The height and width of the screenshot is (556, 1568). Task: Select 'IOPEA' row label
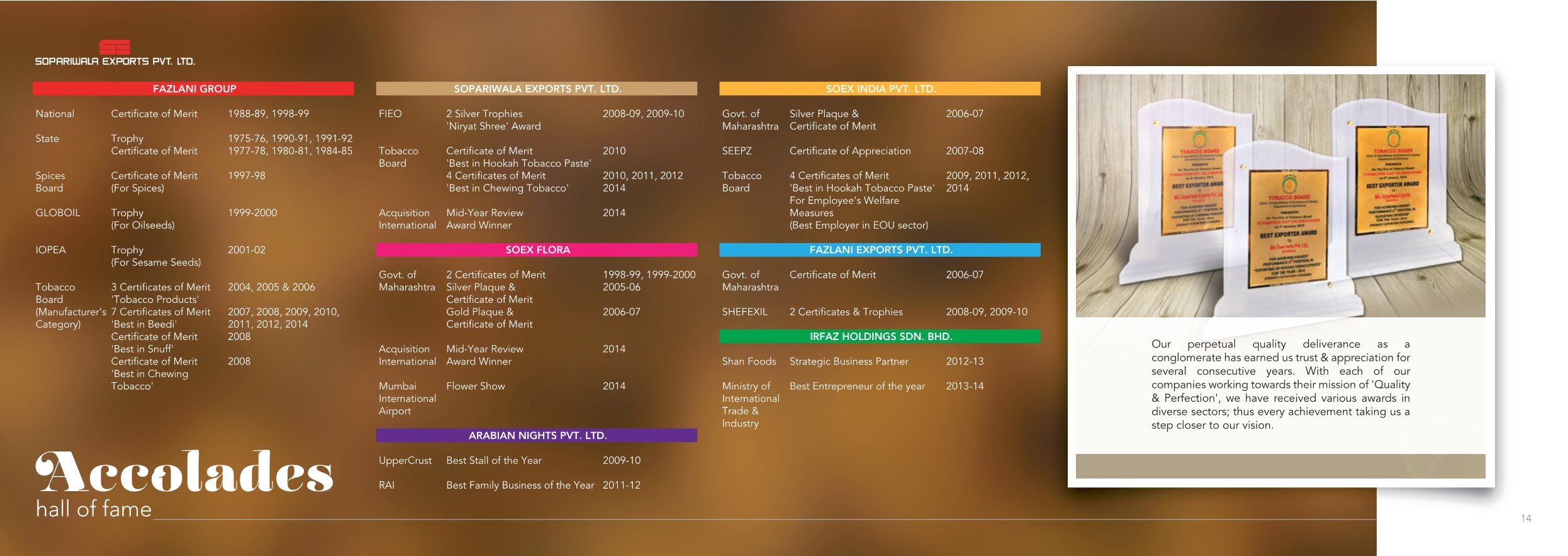50,250
